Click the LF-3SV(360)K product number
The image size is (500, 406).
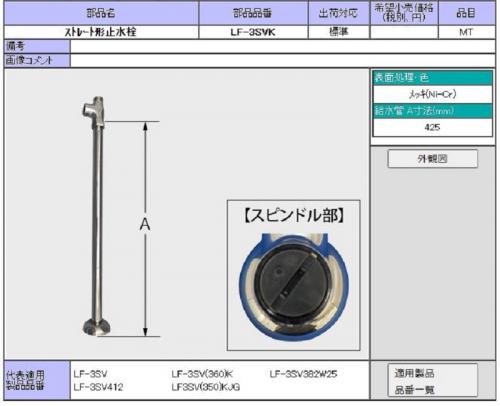pos(202,374)
